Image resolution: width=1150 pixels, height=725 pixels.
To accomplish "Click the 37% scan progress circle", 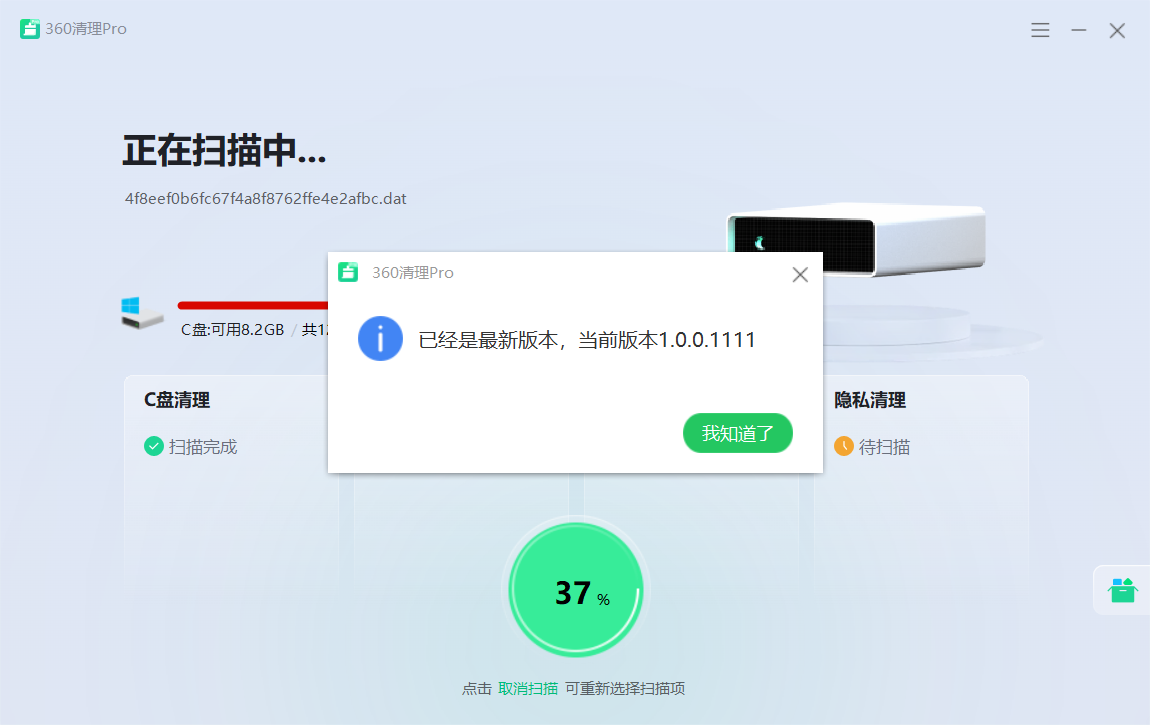I will tap(576, 590).
